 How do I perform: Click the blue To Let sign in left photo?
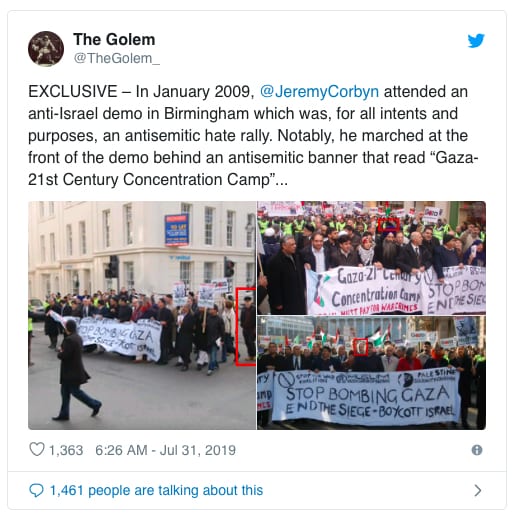click(x=177, y=230)
